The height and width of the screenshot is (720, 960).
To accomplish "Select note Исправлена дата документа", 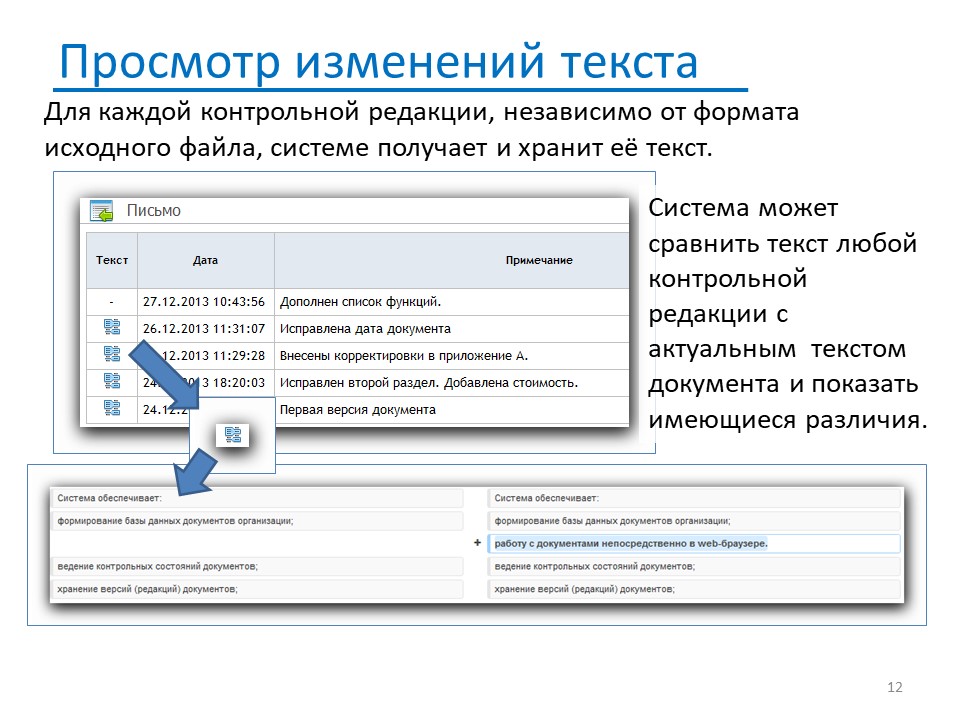I will pos(366,329).
